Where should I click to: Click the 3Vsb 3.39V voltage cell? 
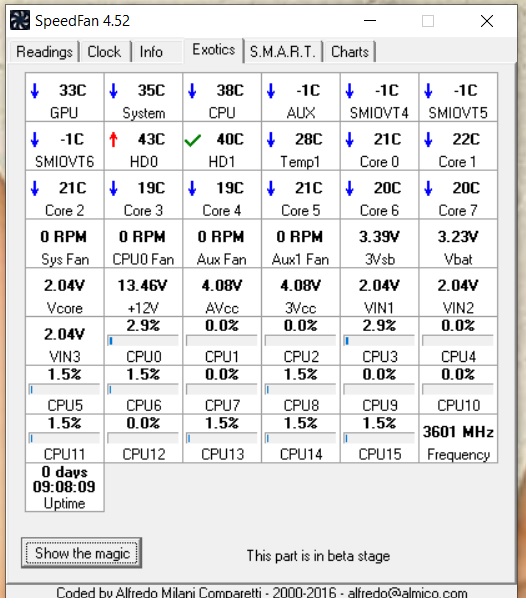pos(380,244)
